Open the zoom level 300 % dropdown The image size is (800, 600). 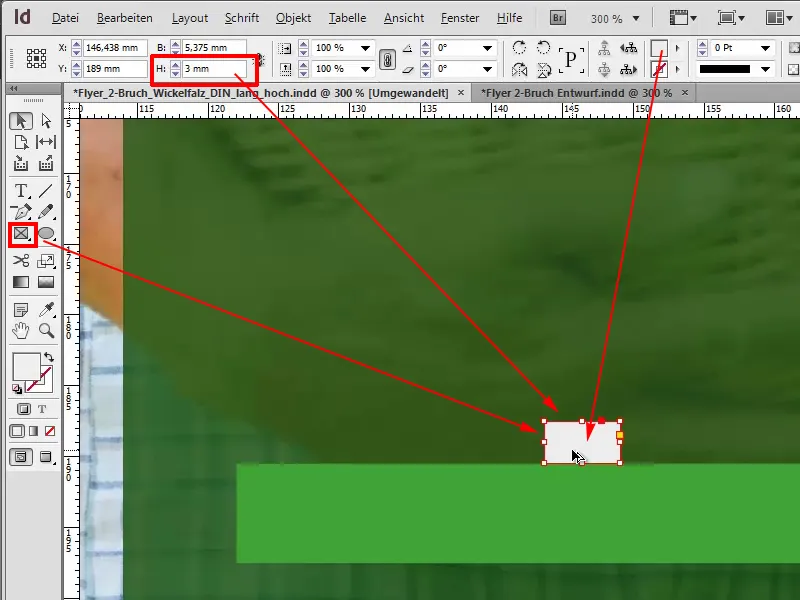636,19
